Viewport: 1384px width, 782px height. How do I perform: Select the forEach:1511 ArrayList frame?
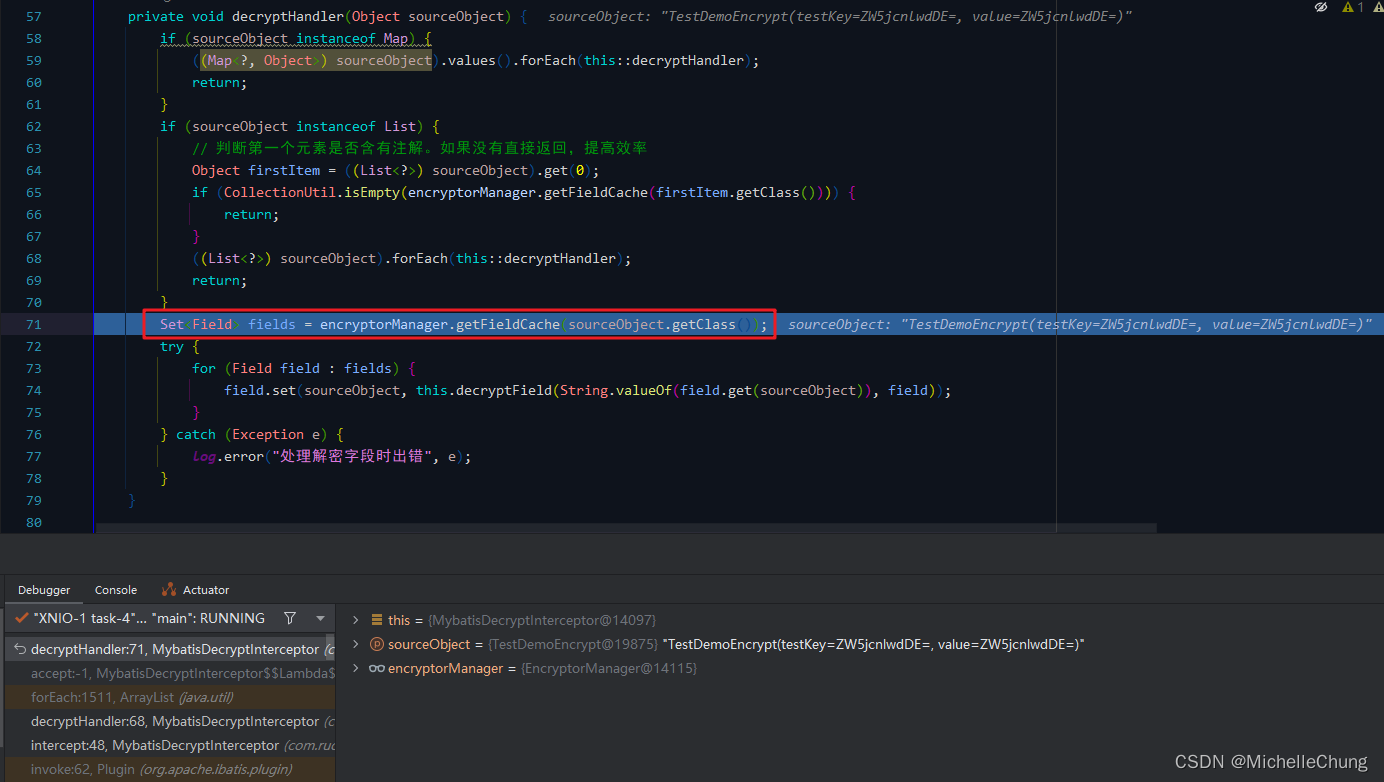[168, 697]
